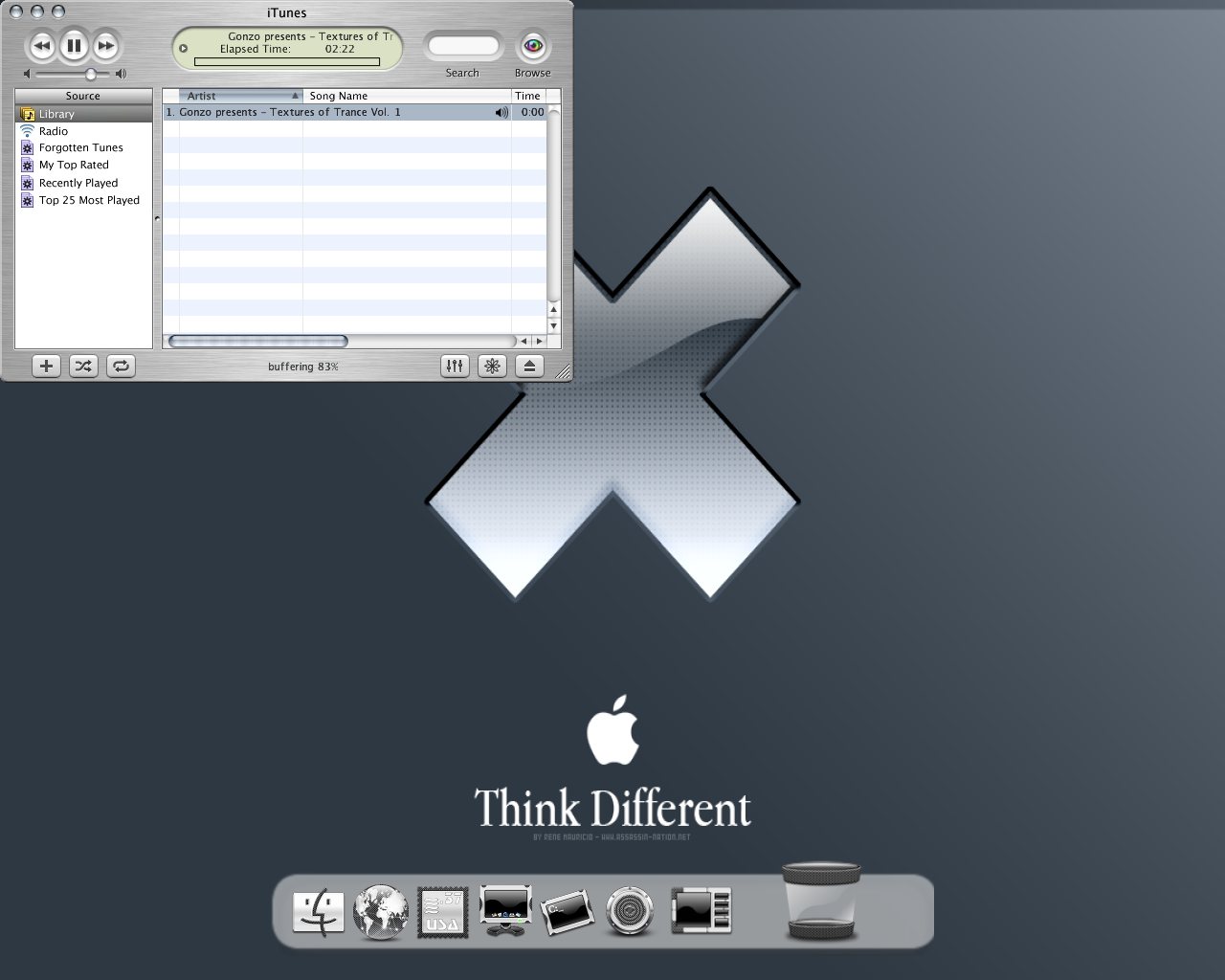Click the 0:00 time value in the track row
The height and width of the screenshot is (980, 1225).
(532, 112)
